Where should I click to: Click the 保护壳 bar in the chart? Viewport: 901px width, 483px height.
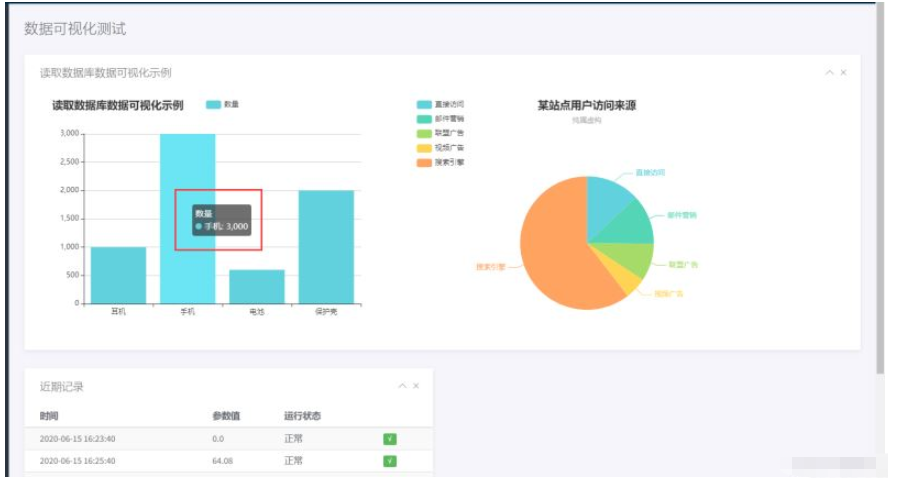(326, 247)
